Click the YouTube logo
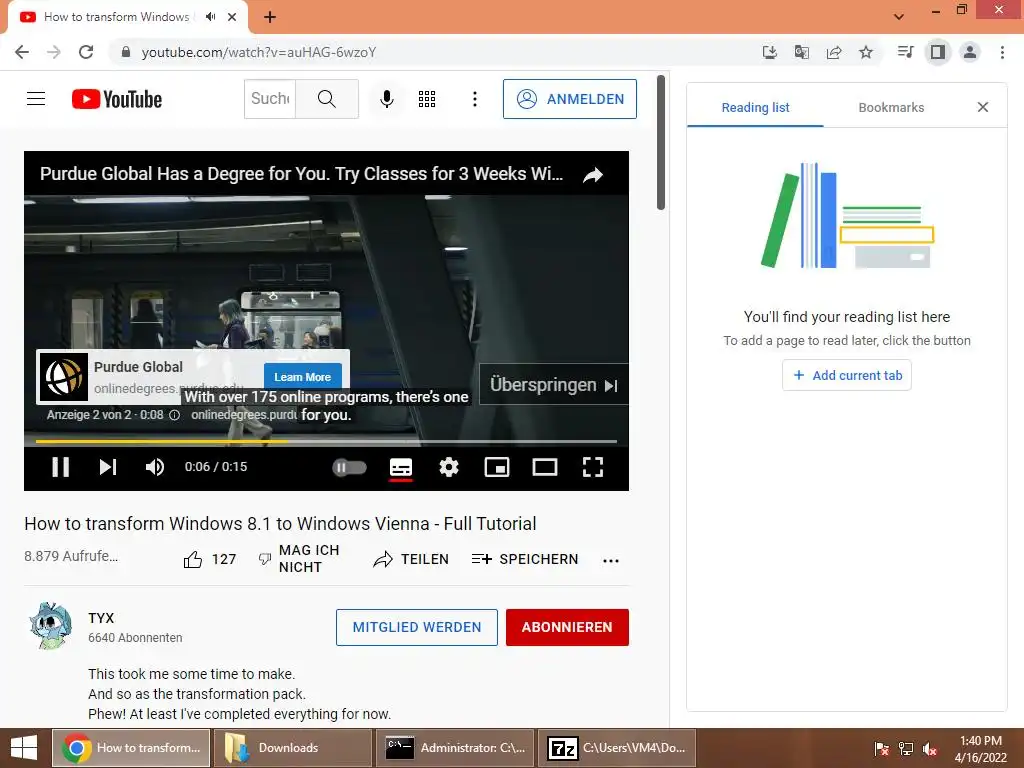Screen dimensions: 1024x768 (117, 99)
